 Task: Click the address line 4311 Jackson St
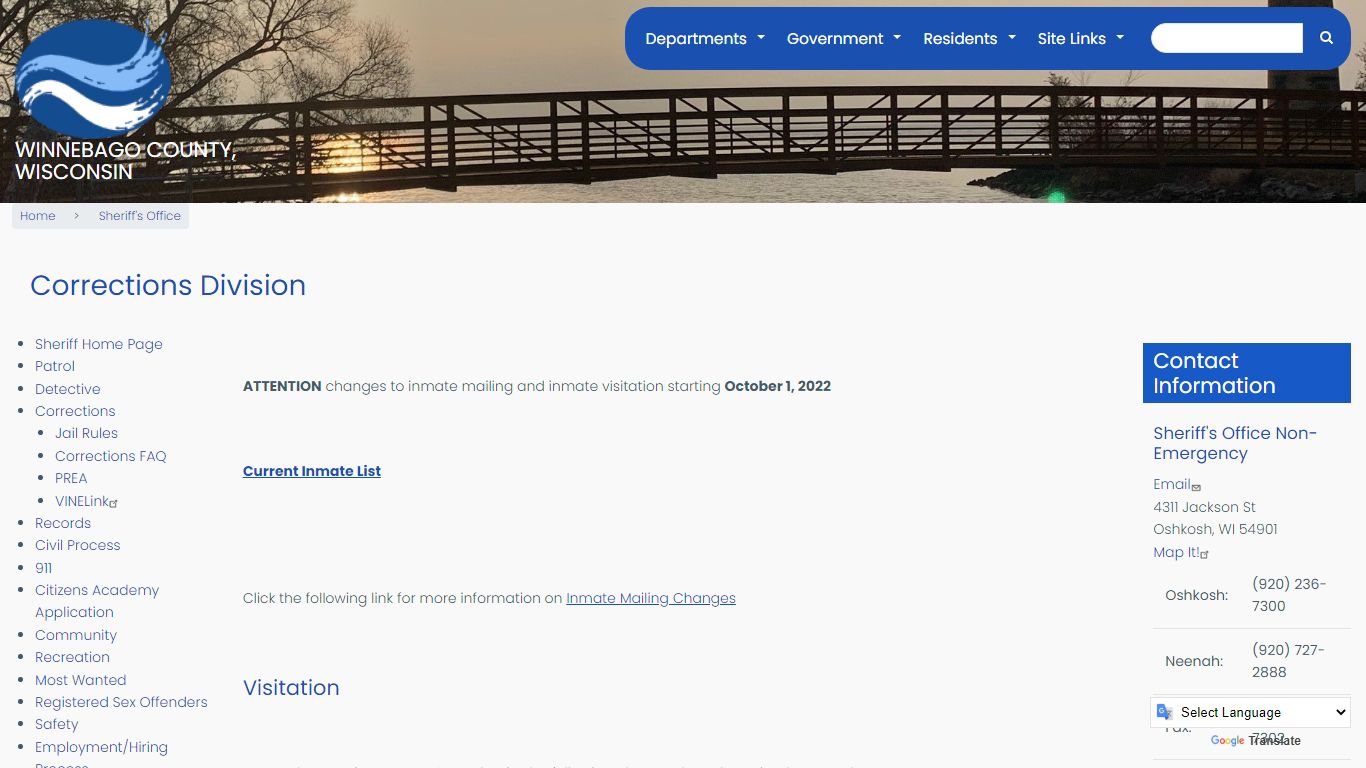[1204, 507]
